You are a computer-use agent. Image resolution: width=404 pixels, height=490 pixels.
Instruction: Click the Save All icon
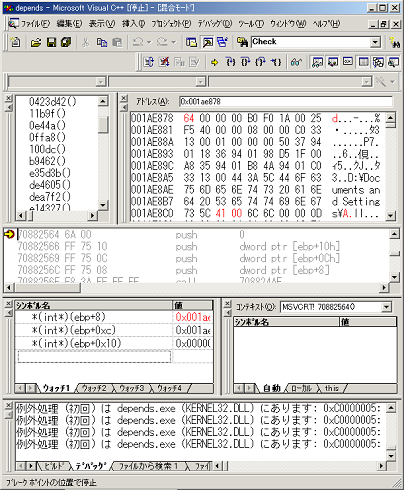66,42
